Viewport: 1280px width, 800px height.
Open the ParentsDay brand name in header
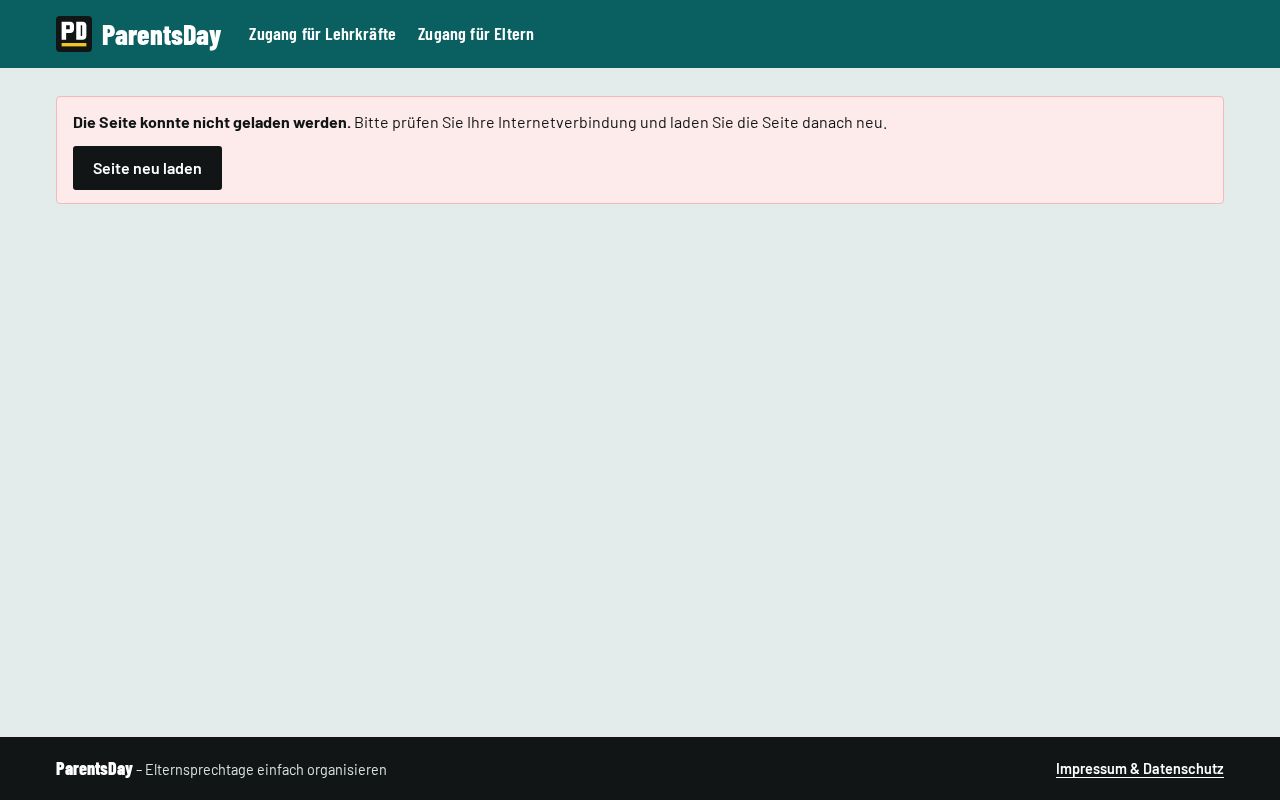(161, 35)
